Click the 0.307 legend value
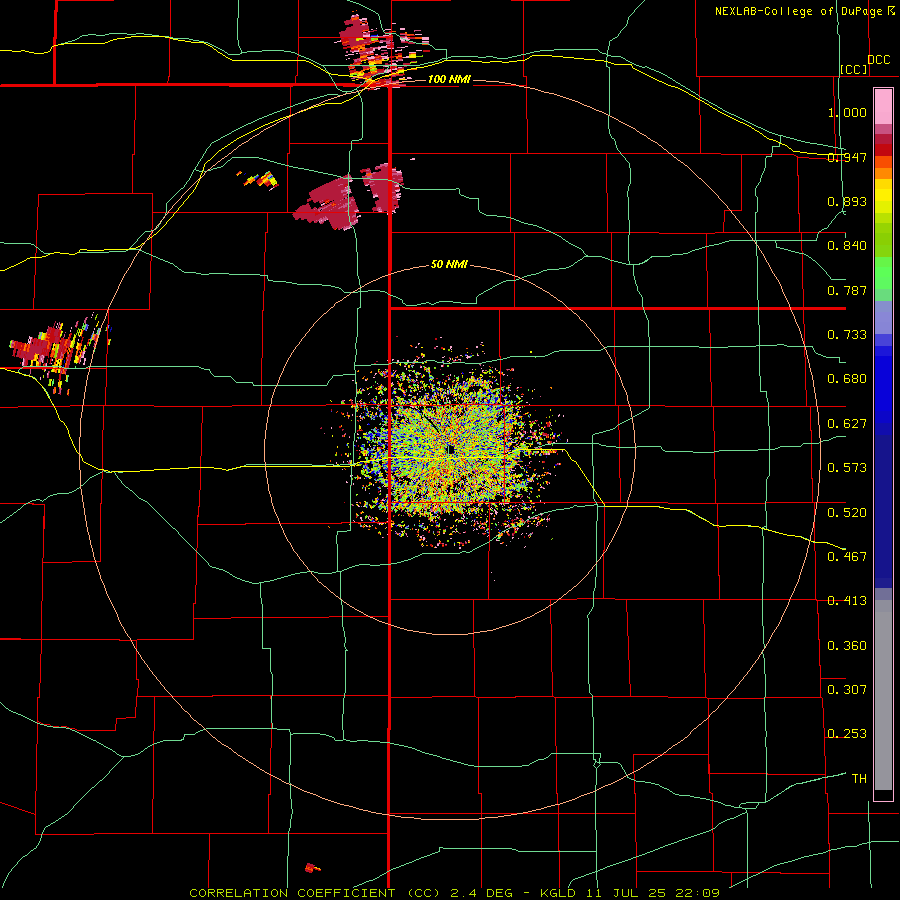Screen dimensions: 900x900 pos(847,690)
